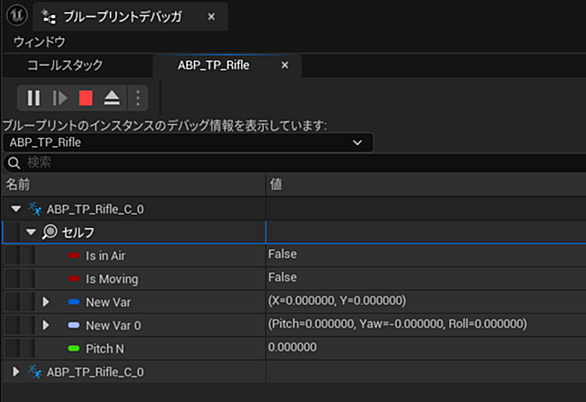Collapse the セルフ section
The width and height of the screenshot is (586, 402).
(x=31, y=232)
